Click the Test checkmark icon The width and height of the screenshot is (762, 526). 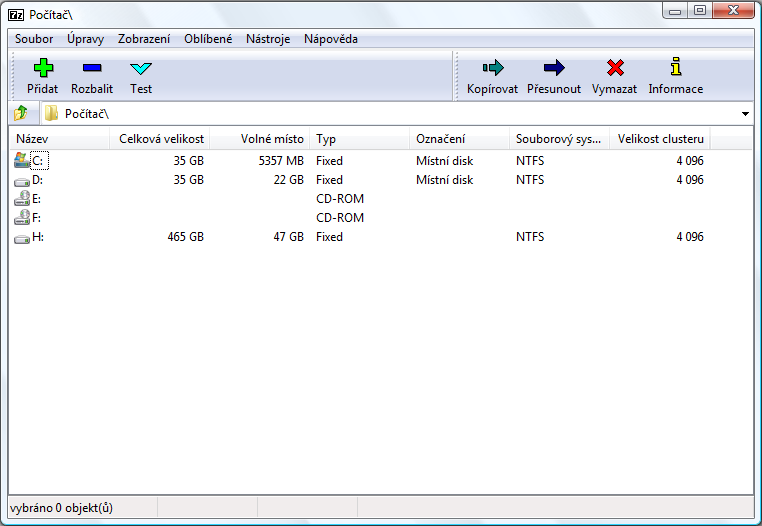141,68
